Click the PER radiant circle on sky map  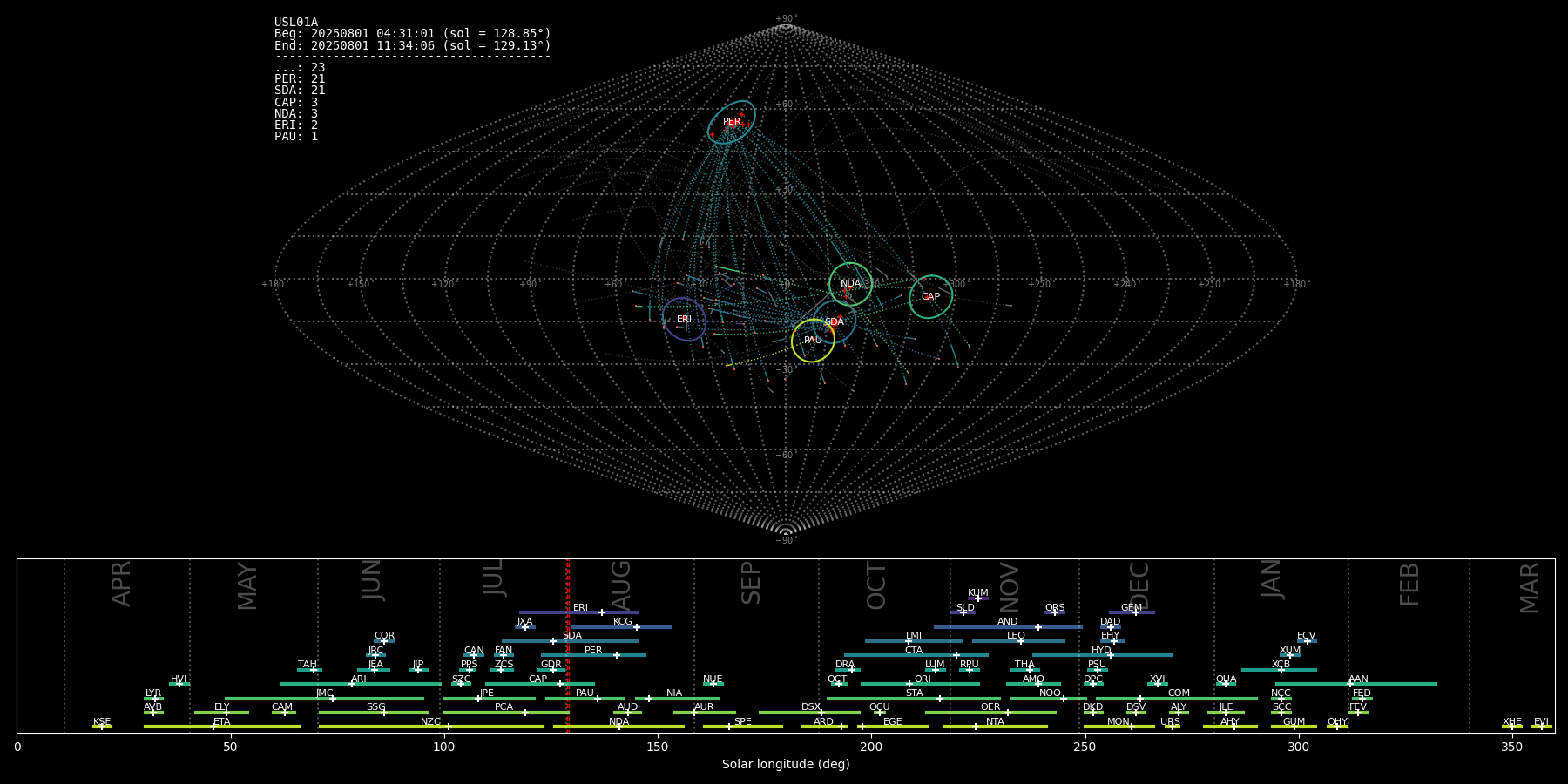coord(732,122)
